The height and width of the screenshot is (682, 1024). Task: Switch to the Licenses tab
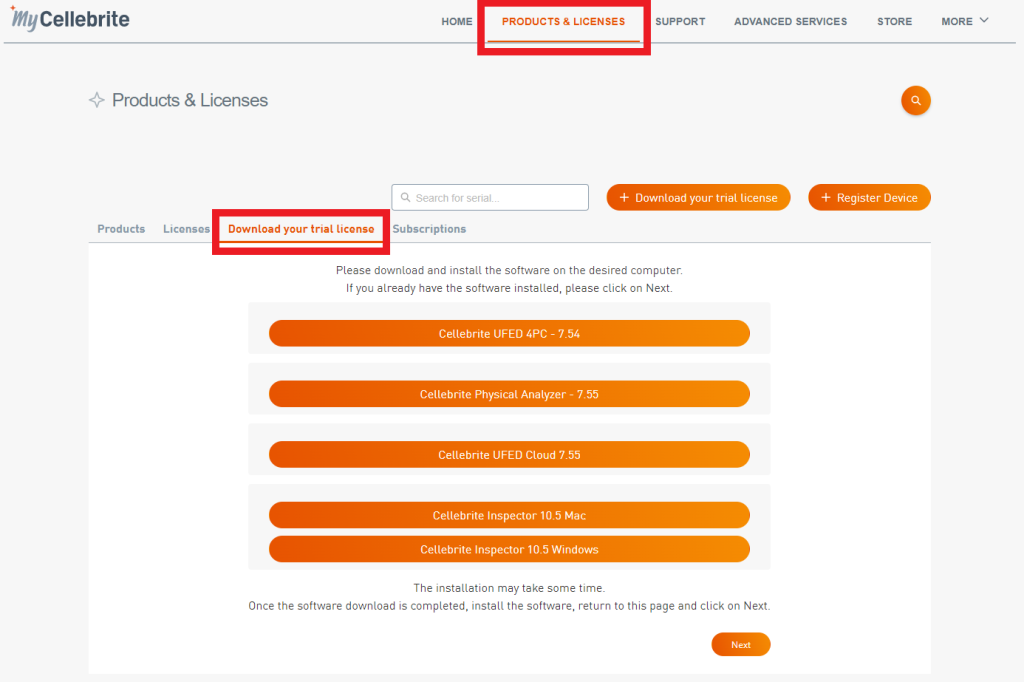pyautogui.click(x=186, y=229)
